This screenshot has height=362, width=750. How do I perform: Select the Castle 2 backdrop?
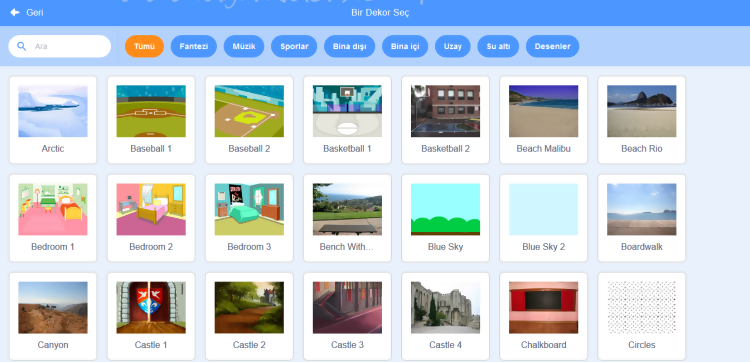(249, 316)
